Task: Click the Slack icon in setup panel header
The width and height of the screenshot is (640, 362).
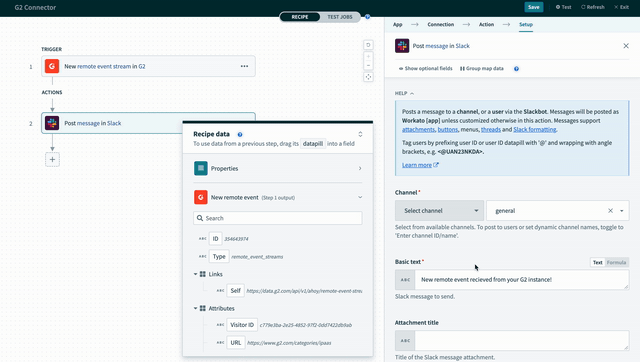Action: click(402, 46)
